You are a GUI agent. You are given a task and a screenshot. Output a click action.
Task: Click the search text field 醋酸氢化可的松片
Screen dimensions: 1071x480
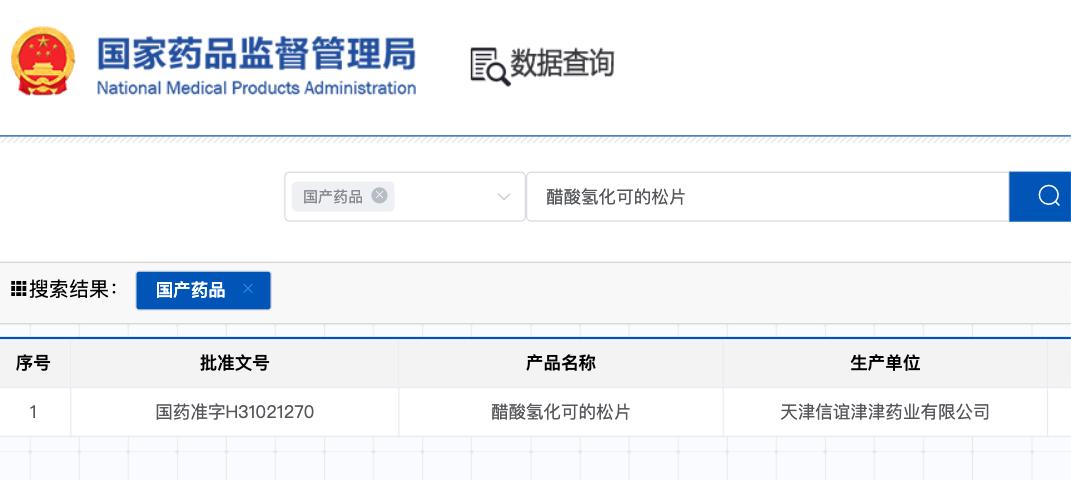click(767, 197)
